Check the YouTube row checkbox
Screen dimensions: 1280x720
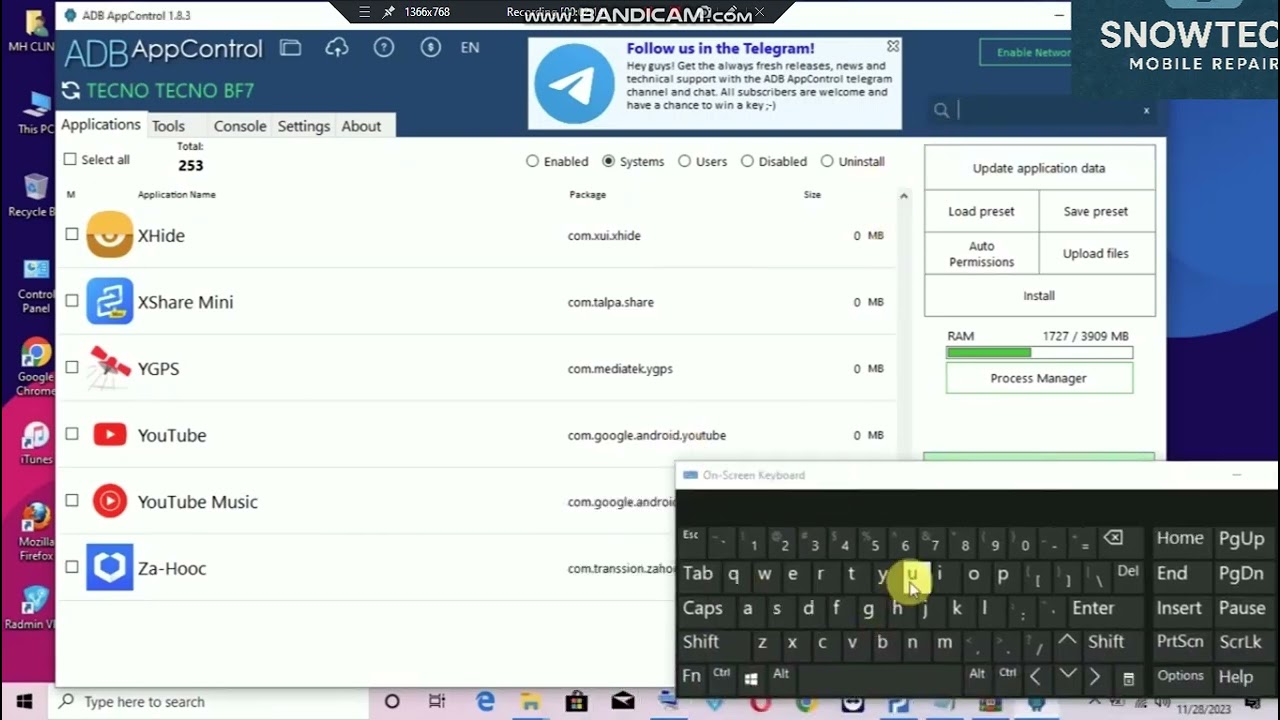(x=72, y=434)
